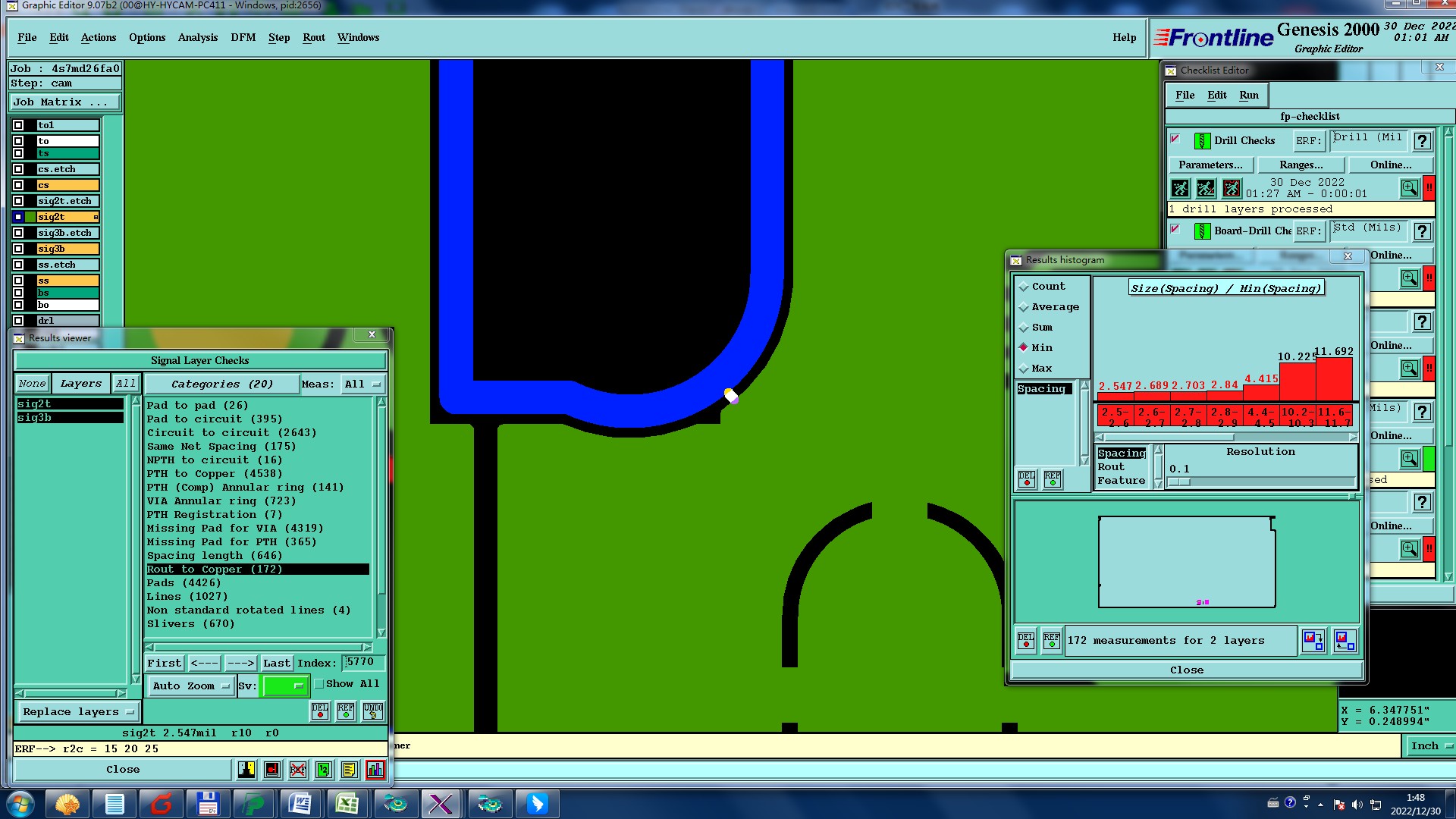Click first running-man icon under Drill Checks

point(1180,188)
